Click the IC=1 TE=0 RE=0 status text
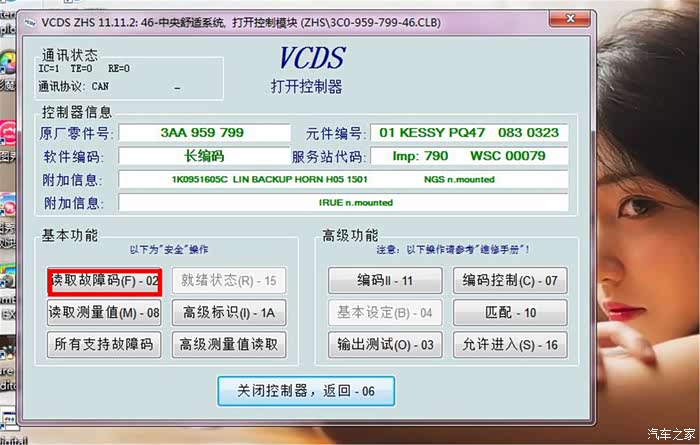This screenshot has width=700, height=445. pos(84,68)
